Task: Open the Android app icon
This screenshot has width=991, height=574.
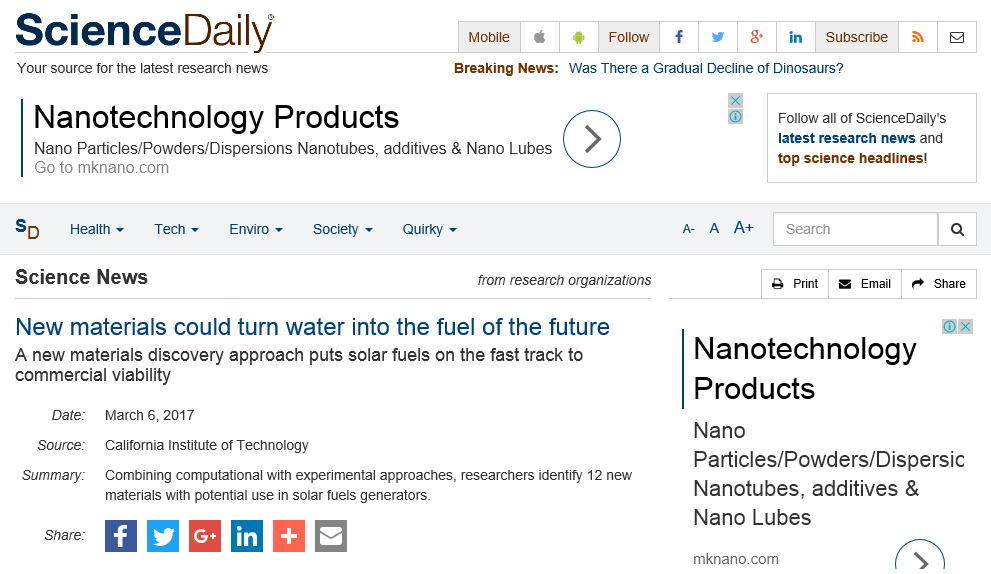Action: [579, 37]
